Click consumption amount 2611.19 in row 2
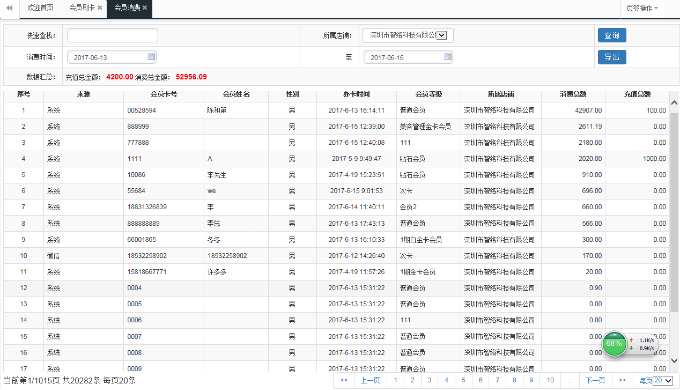 (x=590, y=127)
